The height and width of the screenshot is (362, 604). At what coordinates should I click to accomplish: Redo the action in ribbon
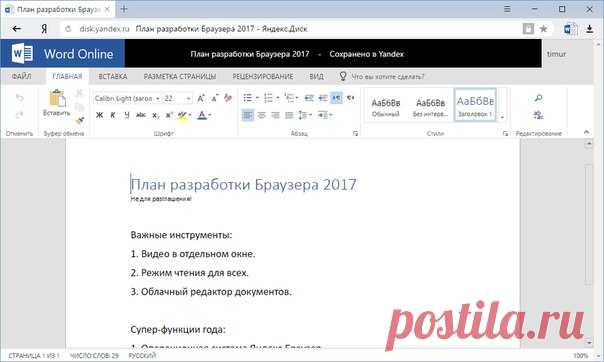(x=20, y=114)
